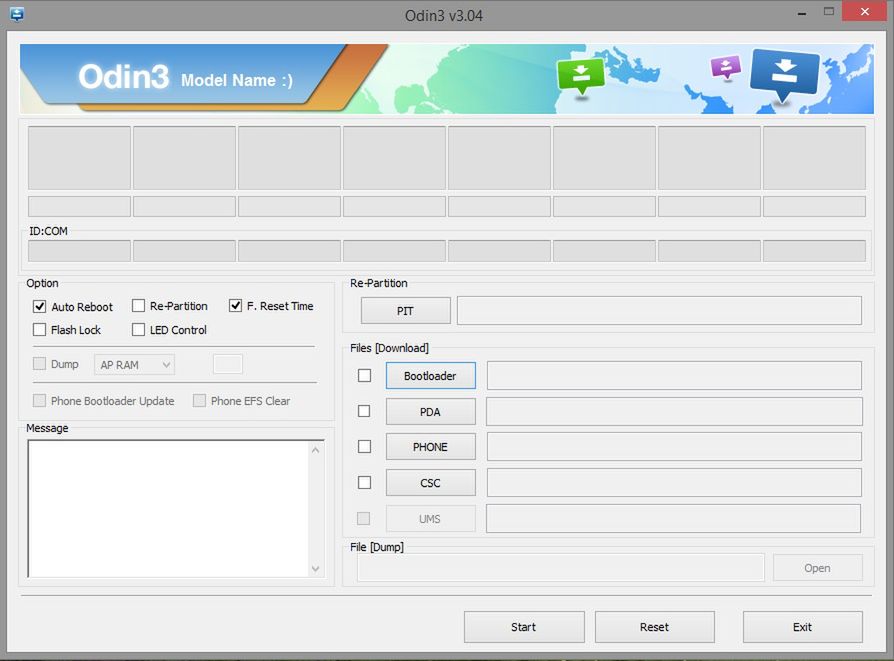The width and height of the screenshot is (894, 661).
Task: Click the UMS file button
Action: (x=430, y=519)
